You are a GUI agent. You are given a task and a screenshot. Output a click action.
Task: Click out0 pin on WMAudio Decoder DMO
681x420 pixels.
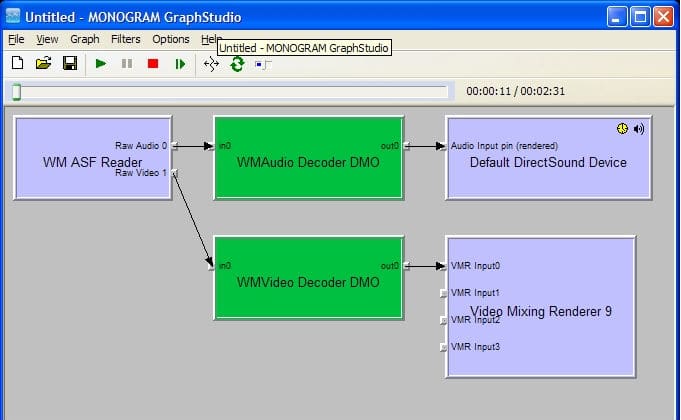tap(407, 146)
